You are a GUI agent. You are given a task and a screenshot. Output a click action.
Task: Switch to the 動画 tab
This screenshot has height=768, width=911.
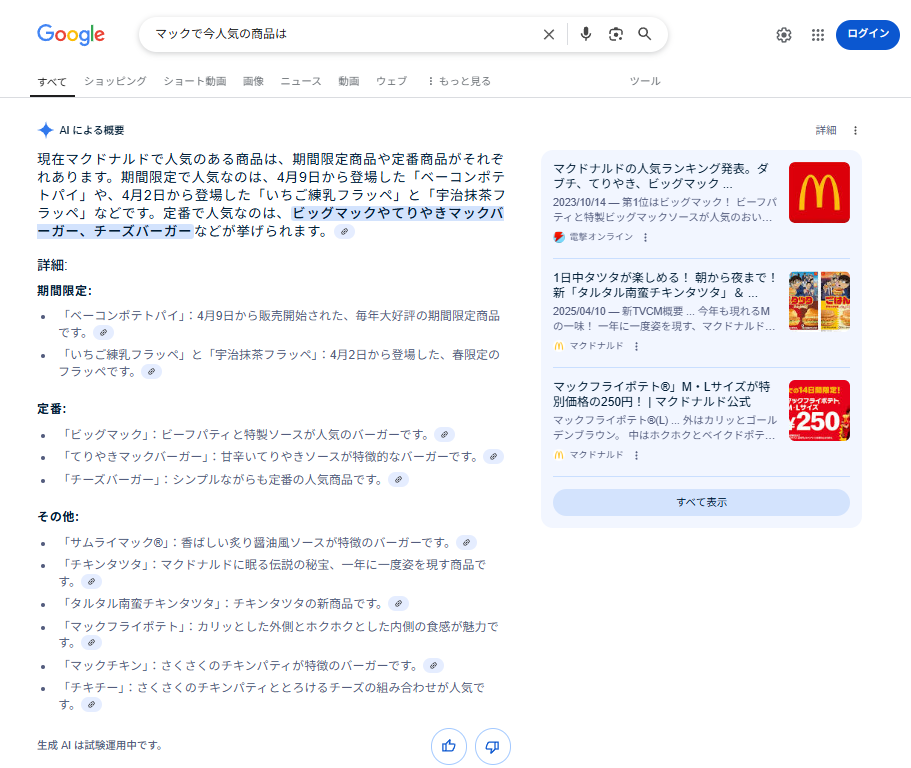[349, 81]
